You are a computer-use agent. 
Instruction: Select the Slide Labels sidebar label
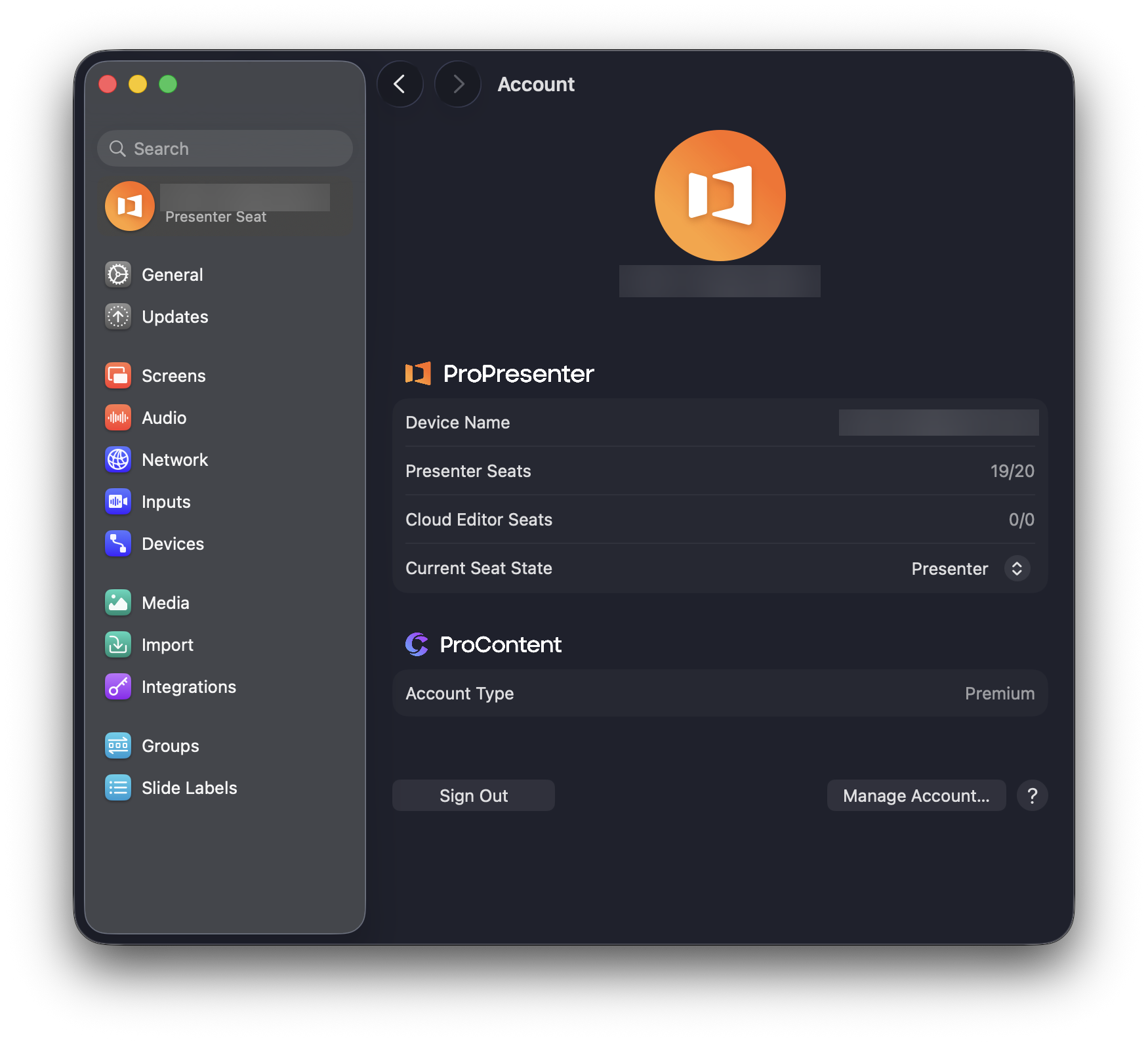pos(190,788)
